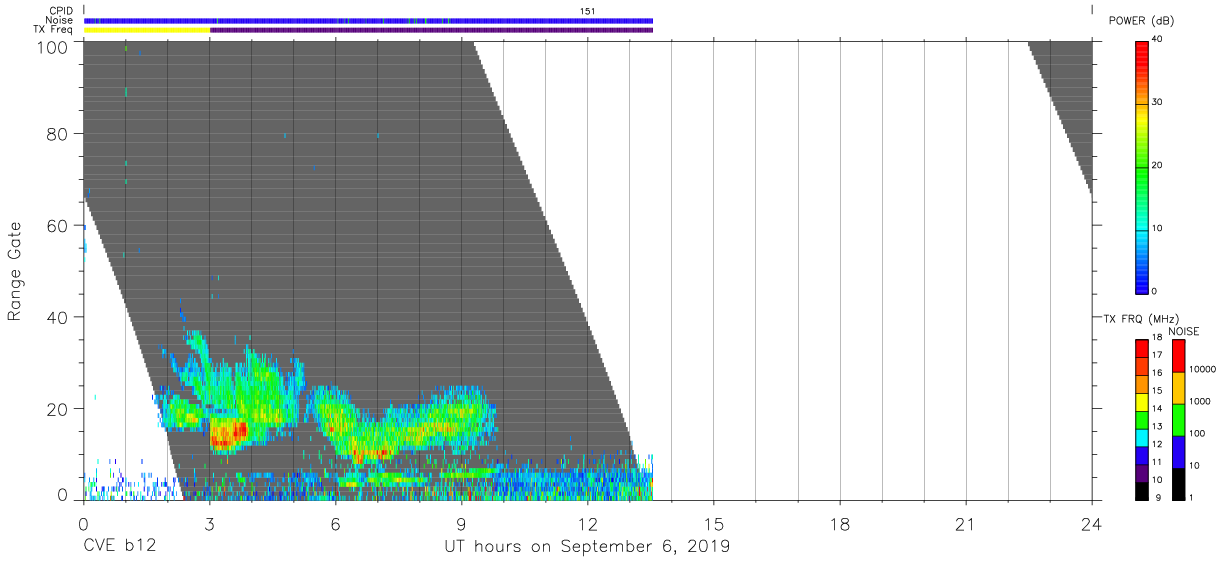Click the CVE b12 radar beam label
Image resolution: width=1228 pixels, height=567 pixels.
click(x=118, y=547)
